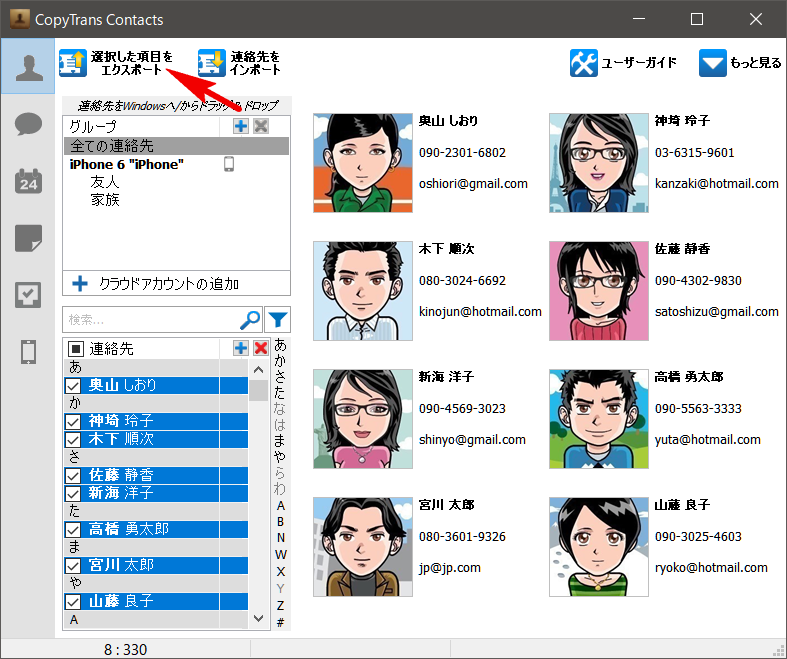Viewport: 787px width, 659px height.
Task: Open the ユーザーガイド user guide
Action: click(623, 63)
